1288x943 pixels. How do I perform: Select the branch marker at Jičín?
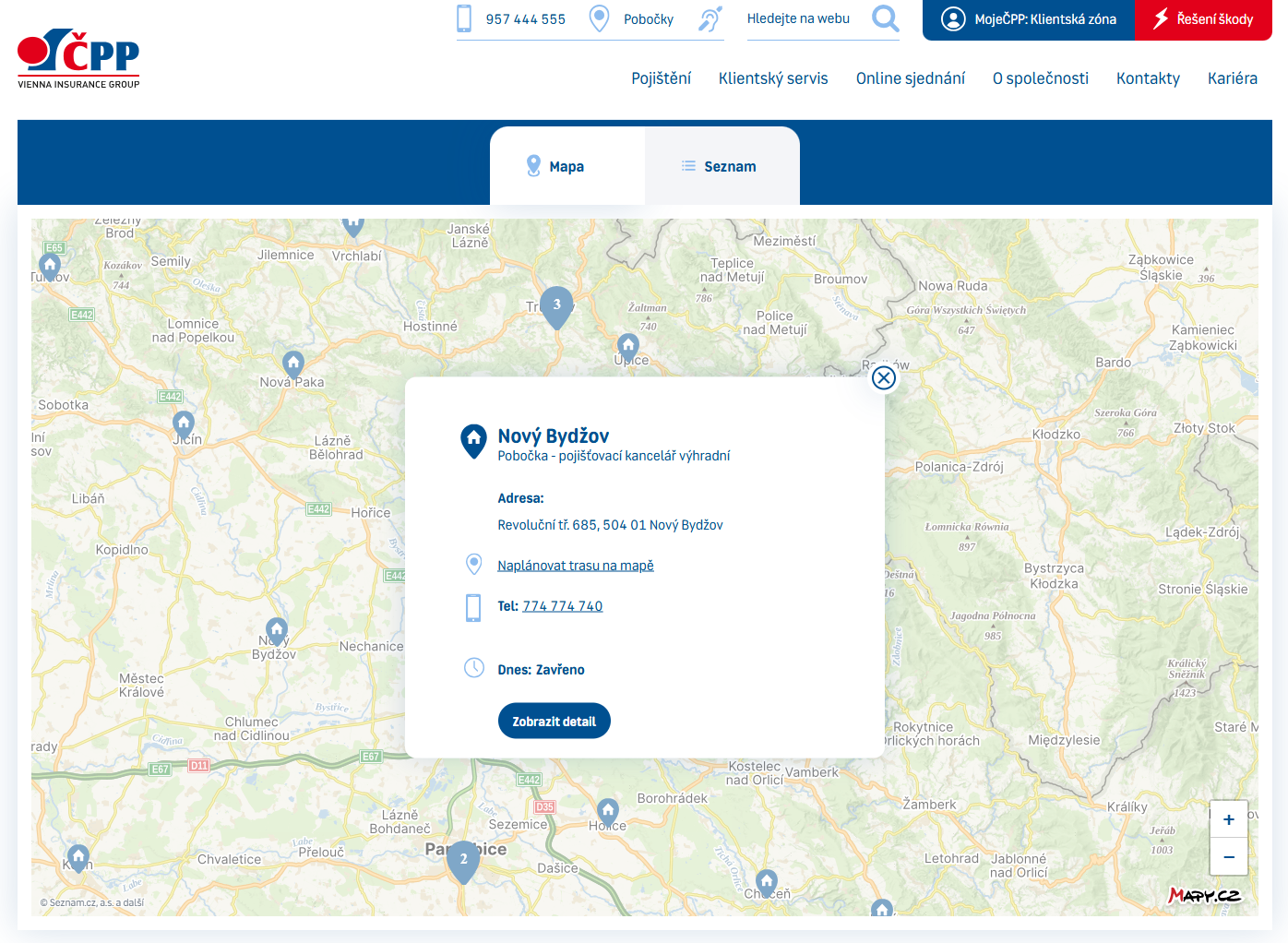tap(184, 425)
